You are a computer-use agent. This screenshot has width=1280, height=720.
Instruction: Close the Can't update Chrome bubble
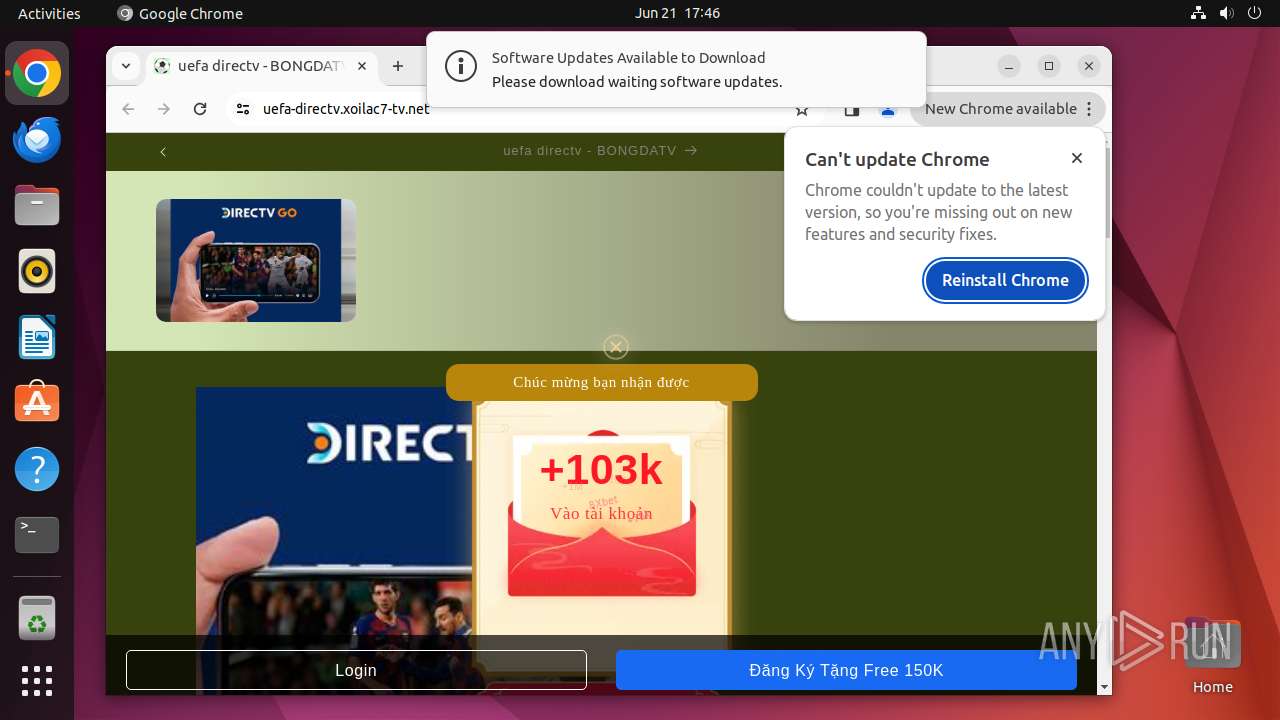click(1077, 158)
